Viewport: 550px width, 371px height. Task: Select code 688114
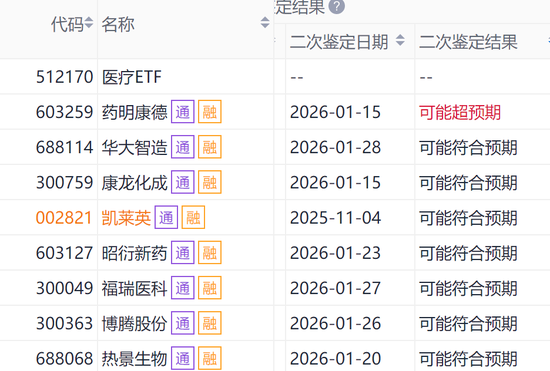65,147
